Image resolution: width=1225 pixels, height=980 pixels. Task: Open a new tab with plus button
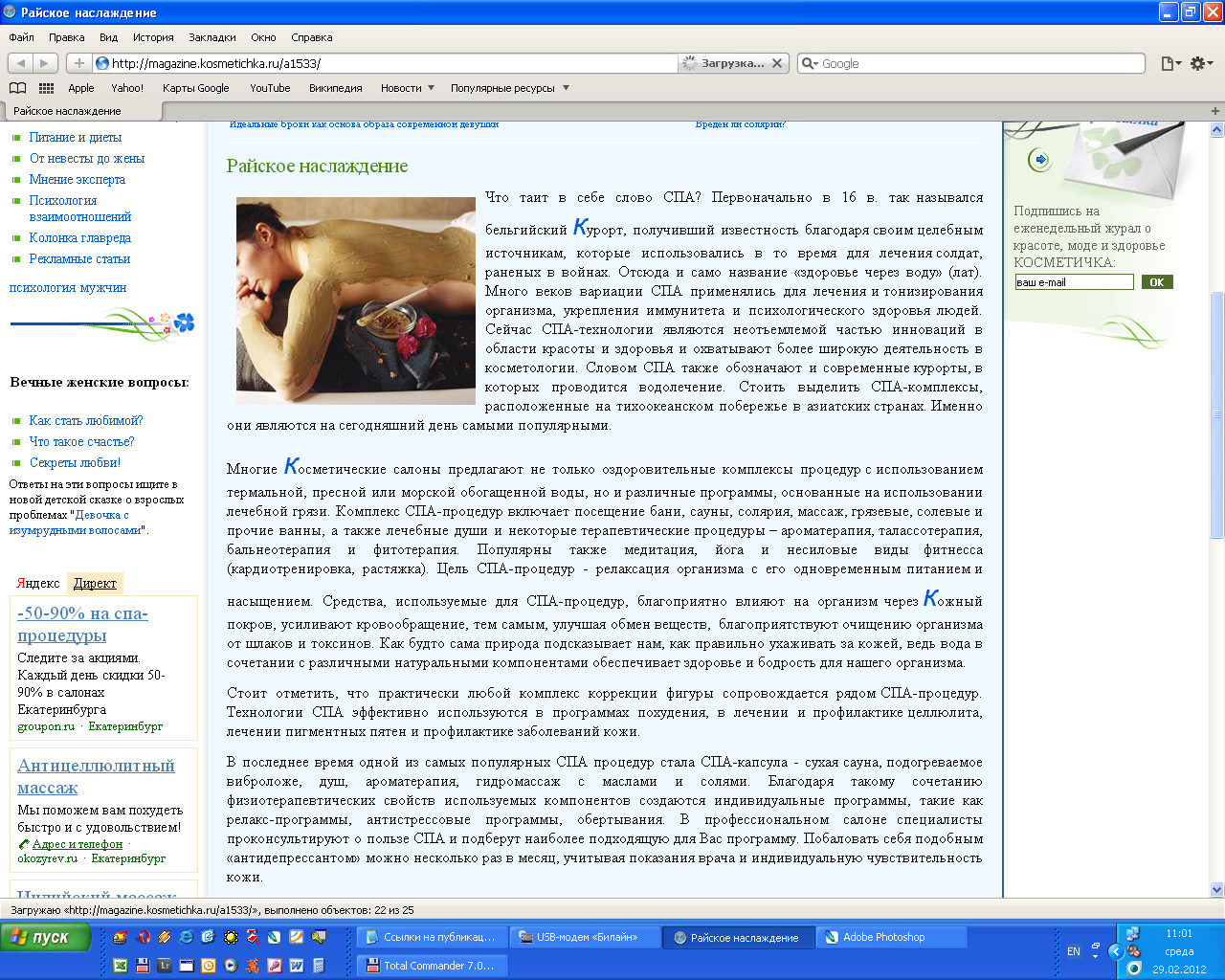tap(1215, 111)
